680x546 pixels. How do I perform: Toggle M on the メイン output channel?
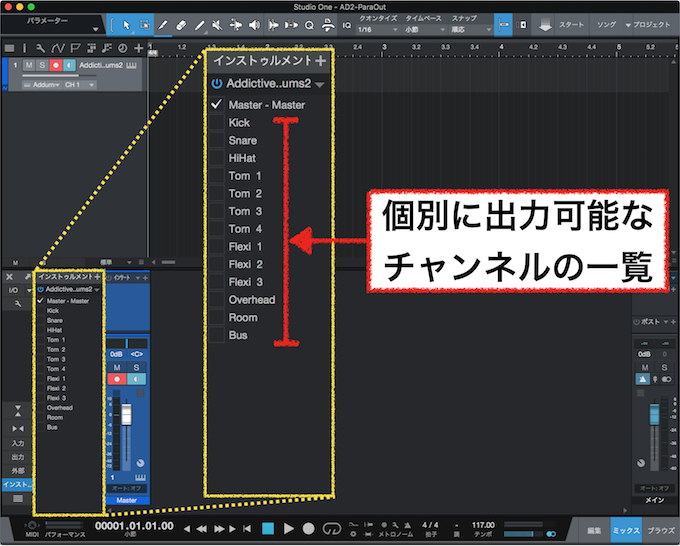point(645,367)
